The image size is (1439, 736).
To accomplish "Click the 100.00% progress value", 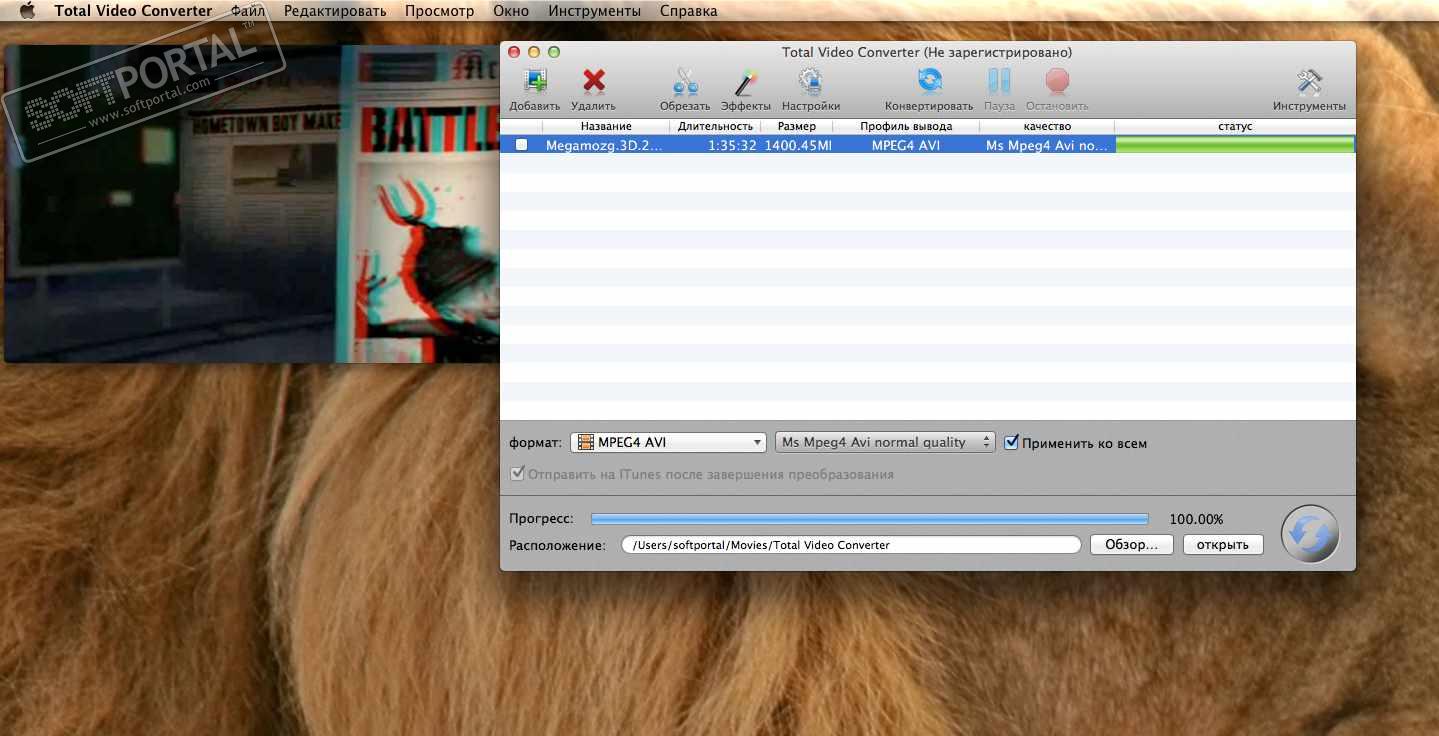I will click(x=1197, y=519).
